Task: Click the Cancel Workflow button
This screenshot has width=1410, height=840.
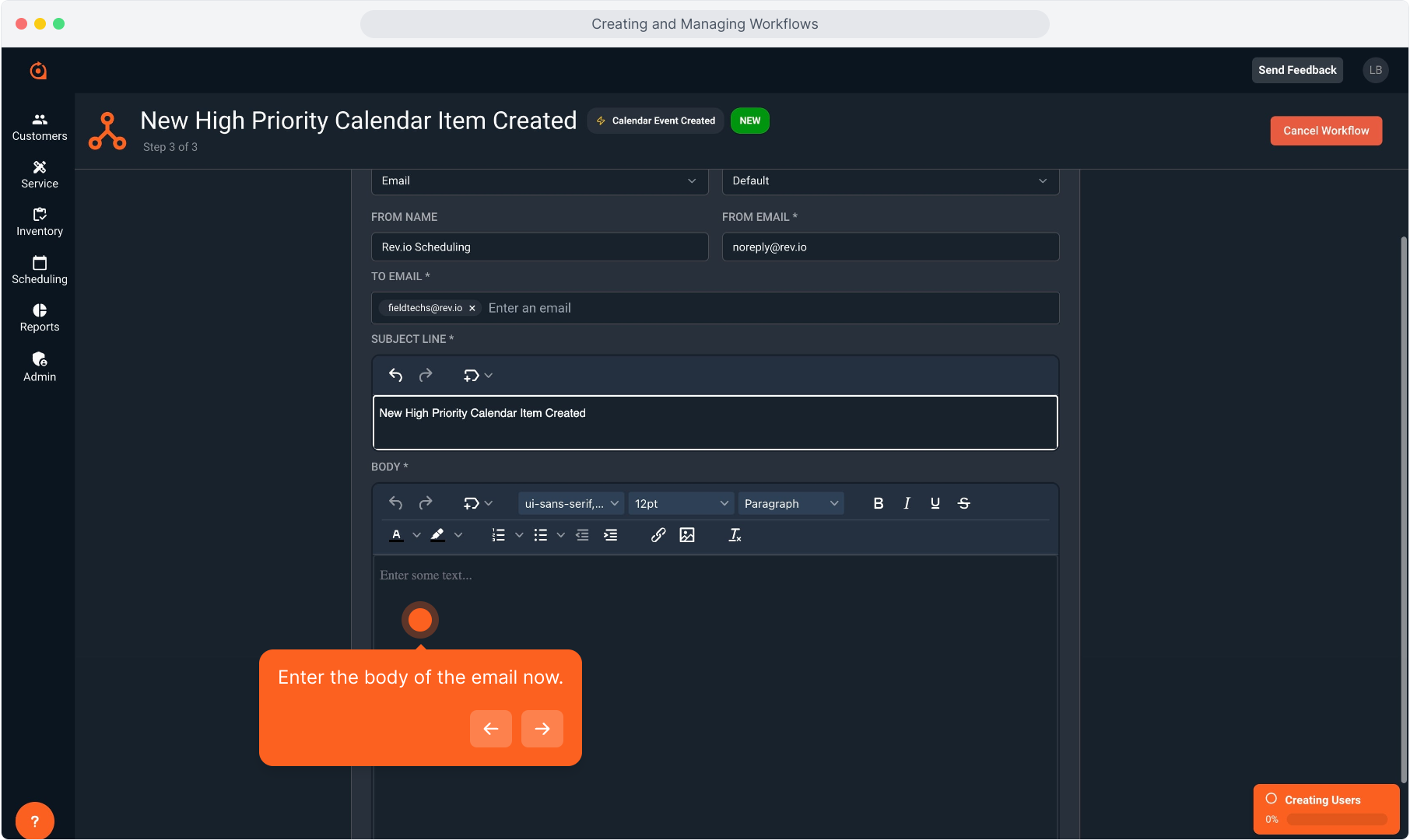Action: pos(1325,131)
